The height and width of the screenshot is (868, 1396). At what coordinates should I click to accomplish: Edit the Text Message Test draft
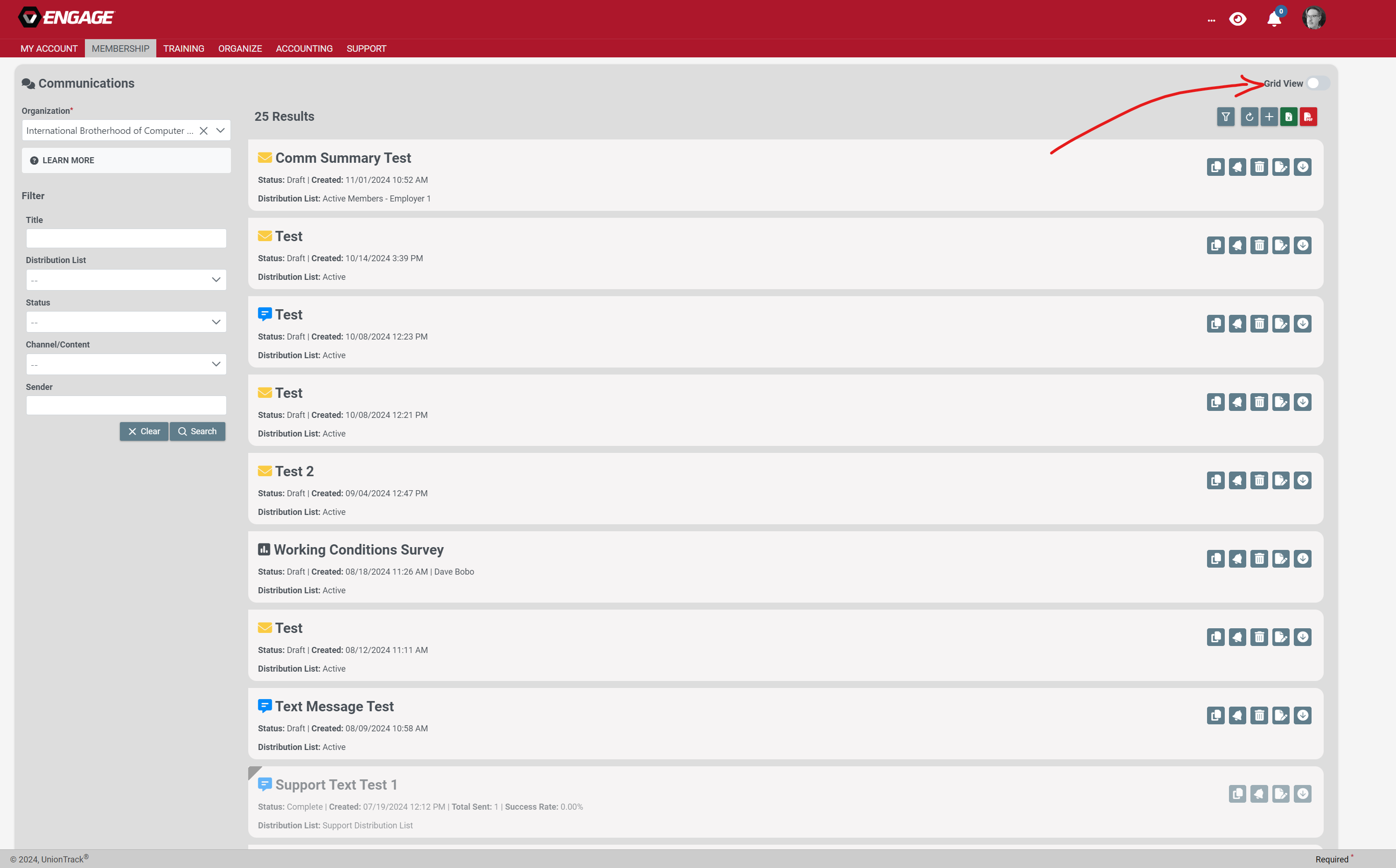[x=1281, y=715]
